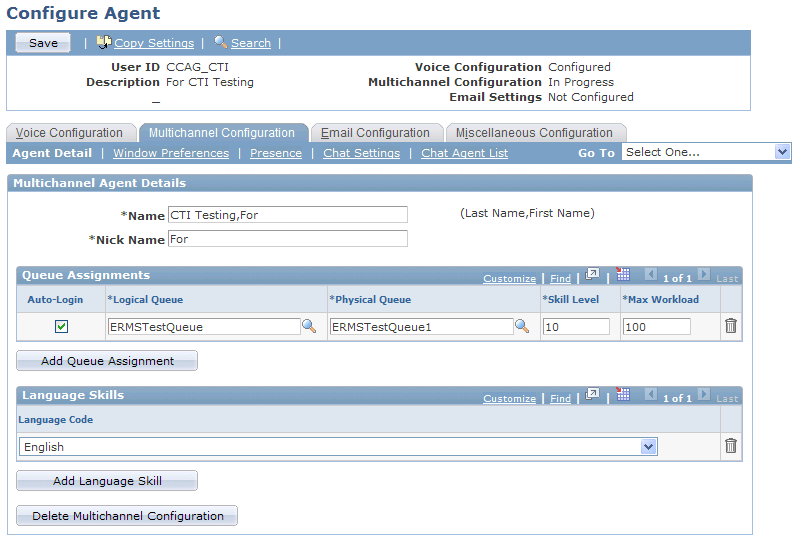View all Language Skills in new window icon
This screenshot has width=802, height=542.
point(592,394)
